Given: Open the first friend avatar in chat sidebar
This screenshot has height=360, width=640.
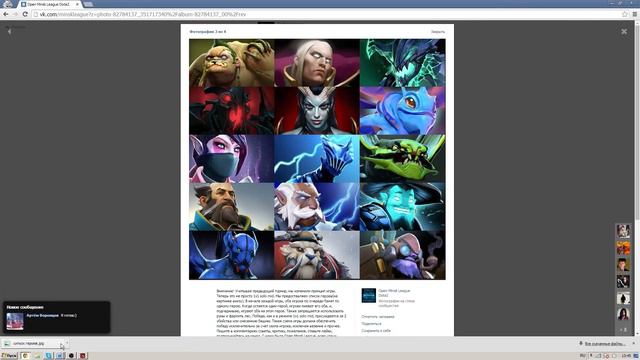Looking at the screenshot, I should click(x=623, y=231).
